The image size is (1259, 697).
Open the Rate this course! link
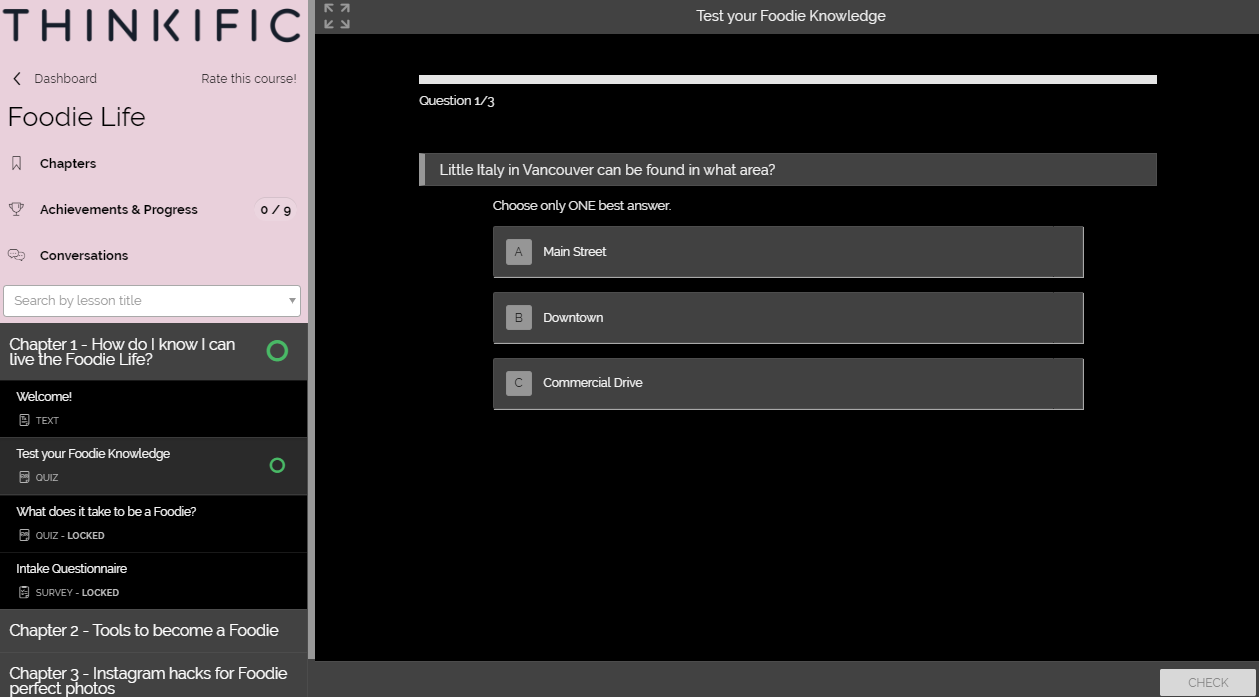point(249,78)
